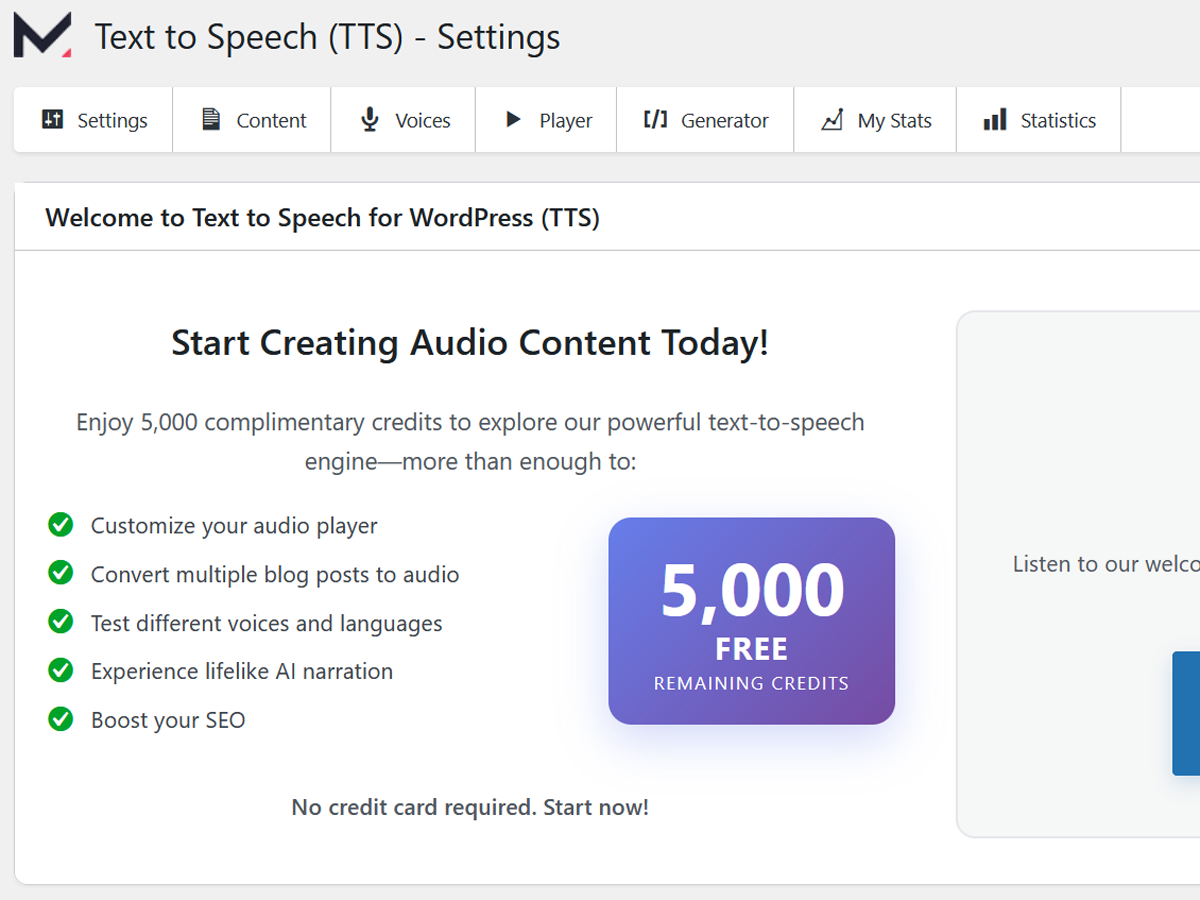
Task: Click the microphone icon on the Voices tab
Action: [x=370, y=120]
